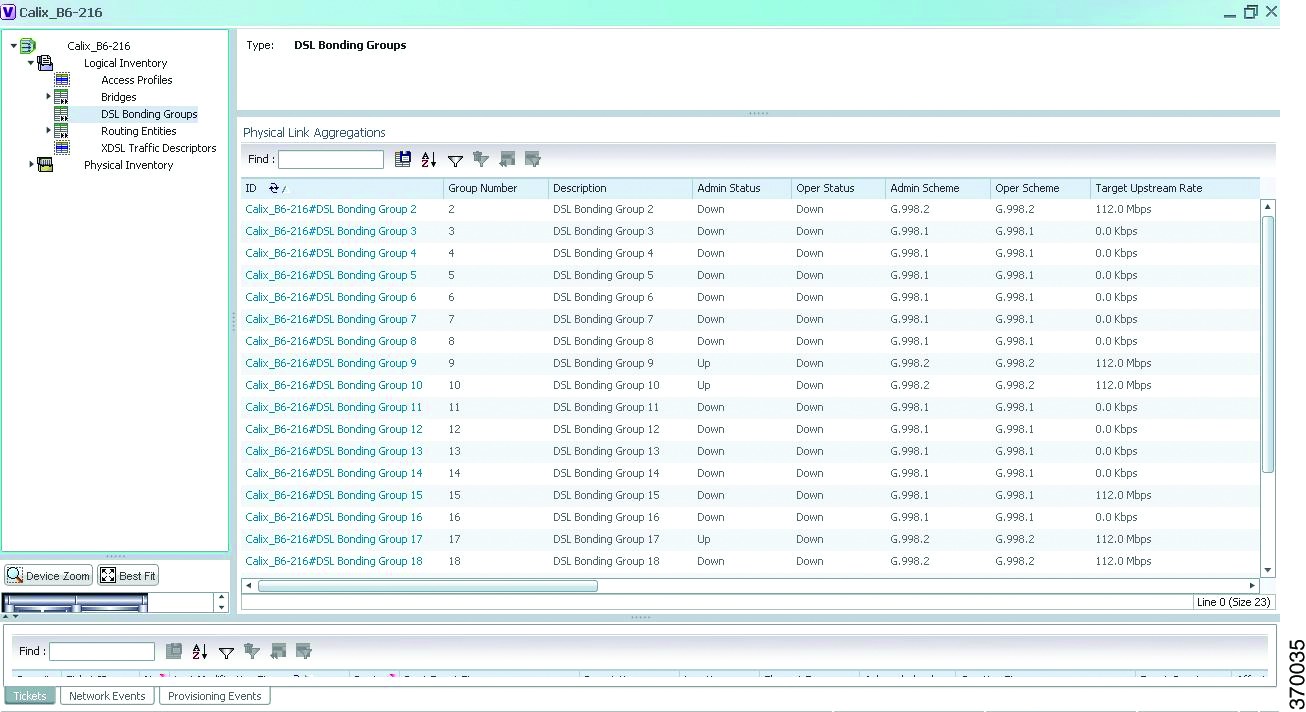1306x712 pixels.
Task: Click the XDSL Traffic Descriptors tree icon
Action: coord(62,148)
